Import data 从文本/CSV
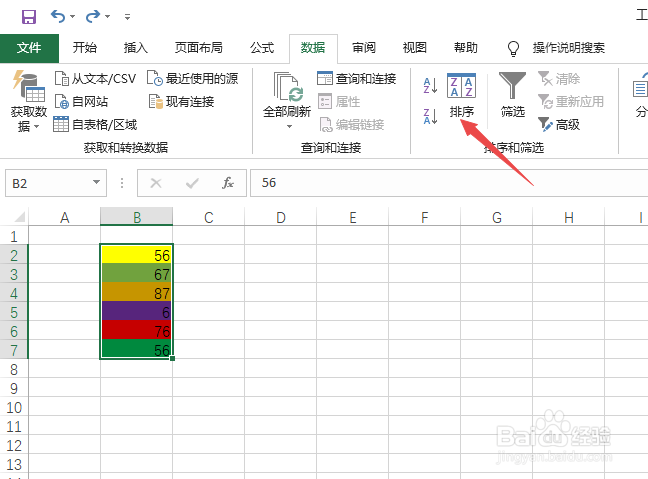 (95, 79)
